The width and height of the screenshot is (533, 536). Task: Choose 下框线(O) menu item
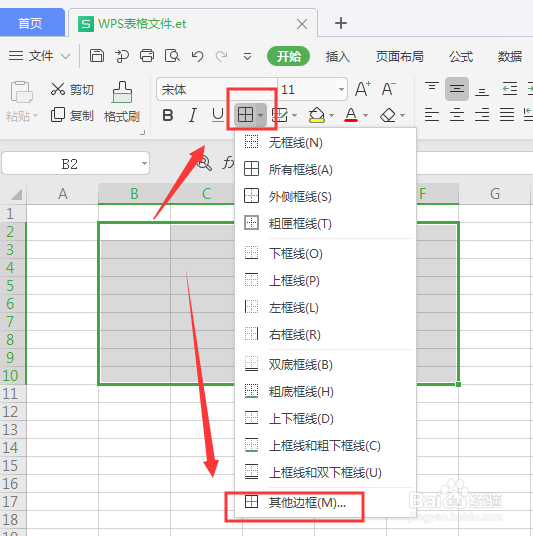(x=325, y=254)
